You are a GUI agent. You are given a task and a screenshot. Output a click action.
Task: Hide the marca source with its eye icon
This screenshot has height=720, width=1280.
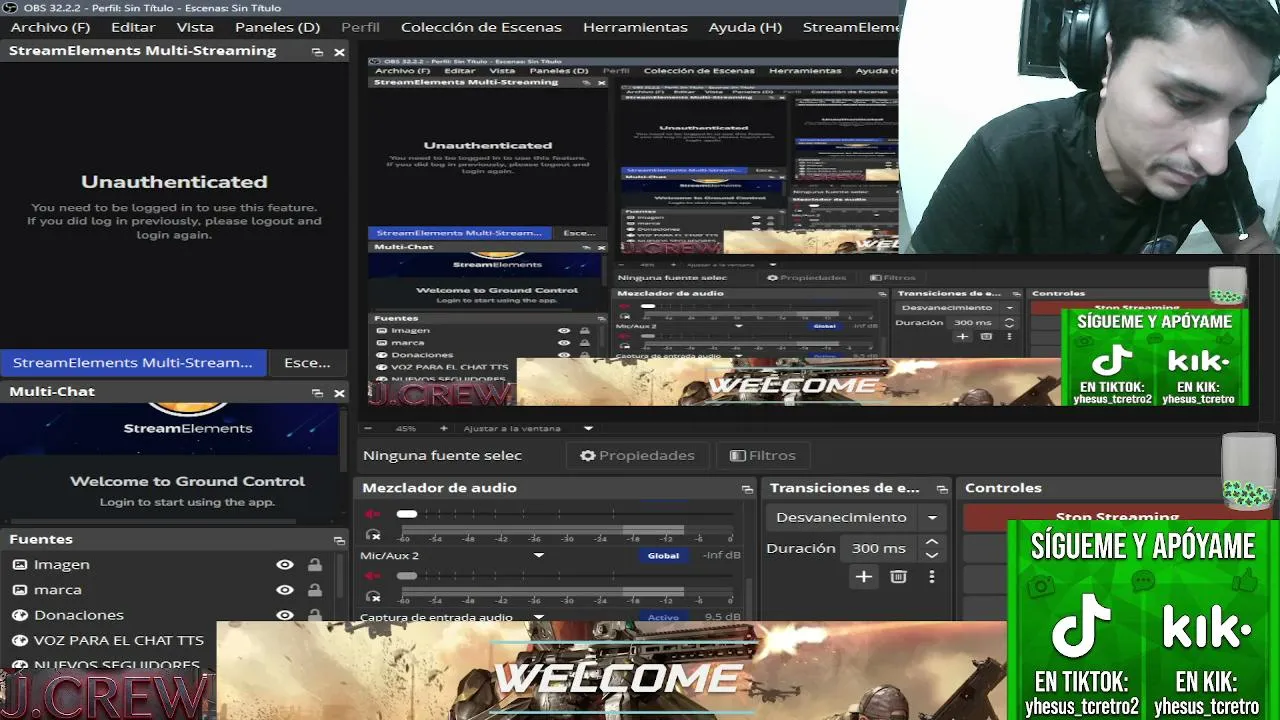pyautogui.click(x=285, y=590)
